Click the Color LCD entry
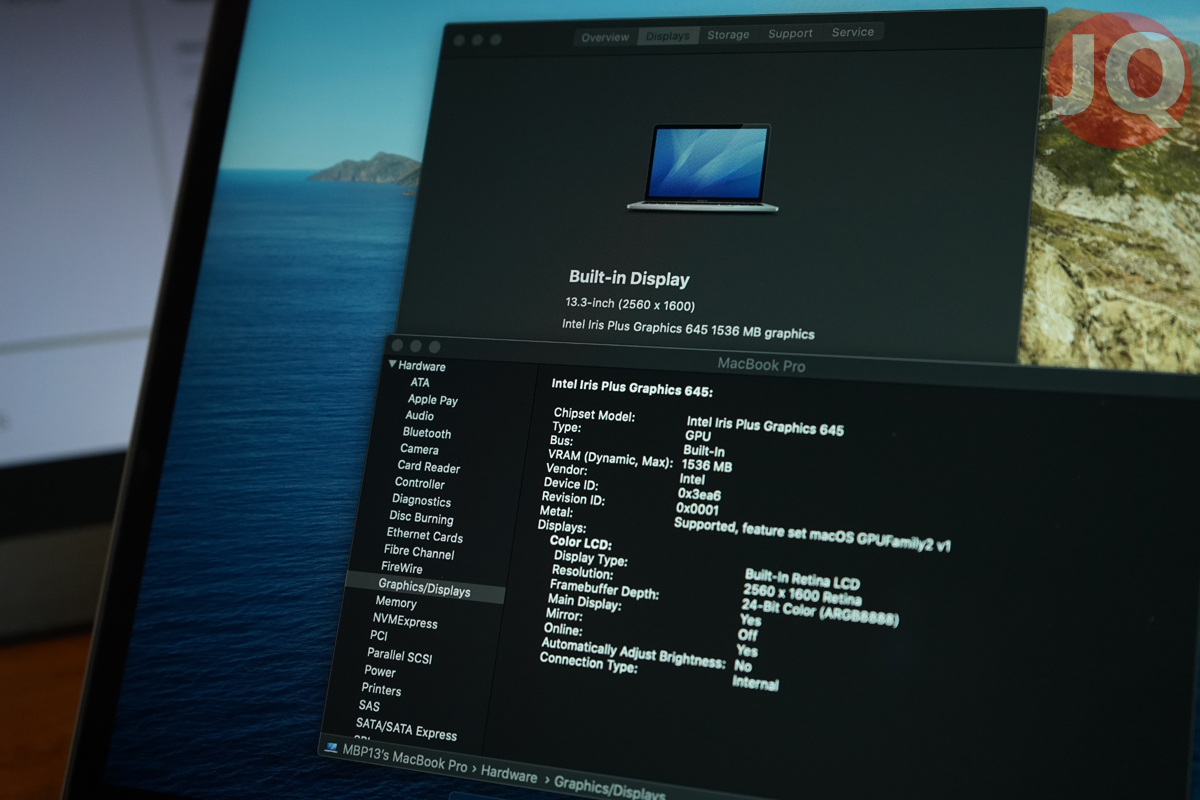 coord(581,543)
